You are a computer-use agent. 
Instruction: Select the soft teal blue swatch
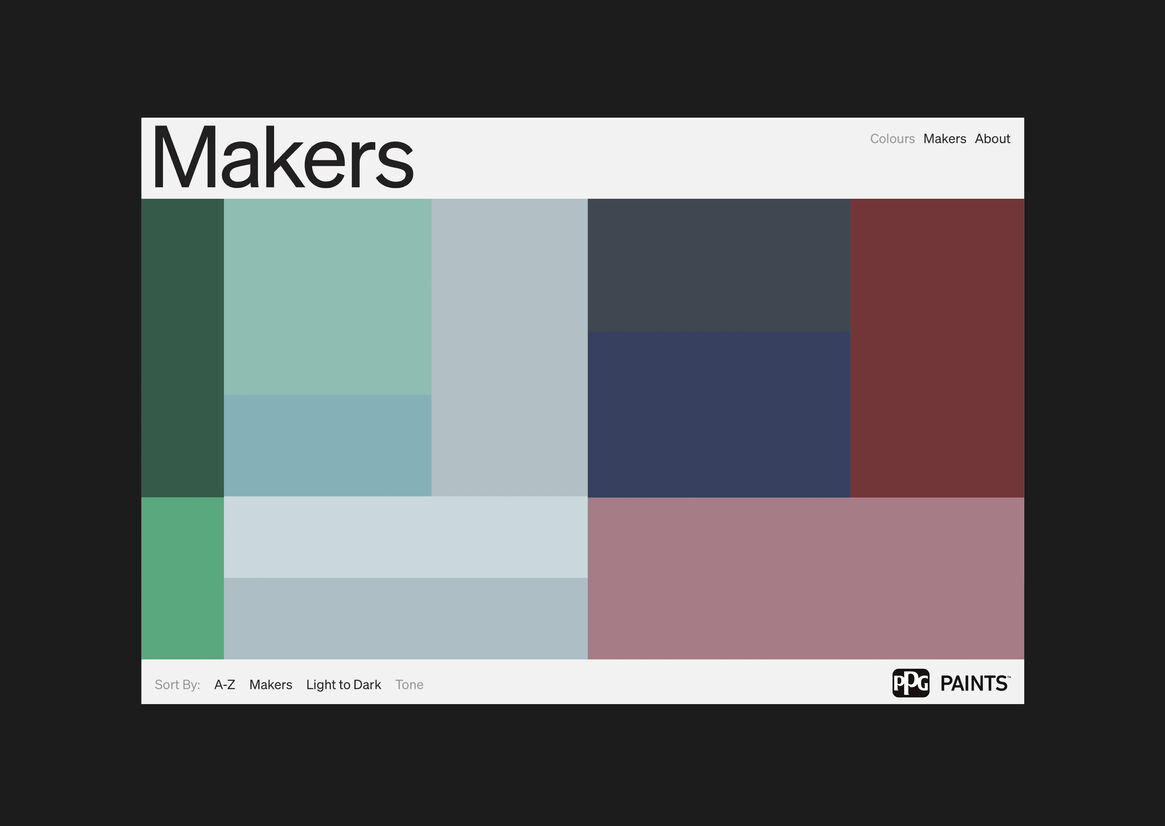[x=327, y=445]
